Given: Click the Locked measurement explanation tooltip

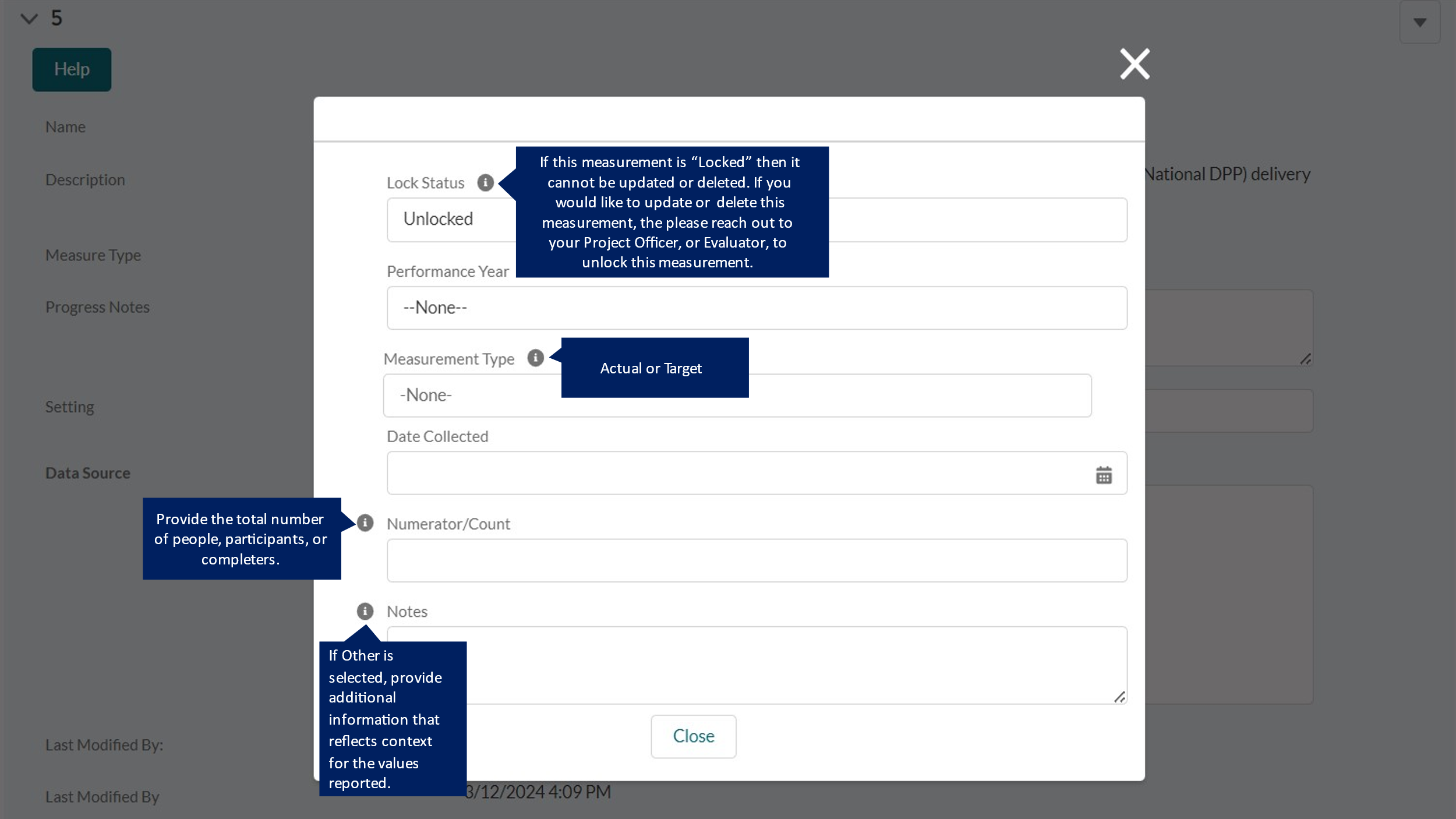Looking at the screenshot, I should [672, 212].
